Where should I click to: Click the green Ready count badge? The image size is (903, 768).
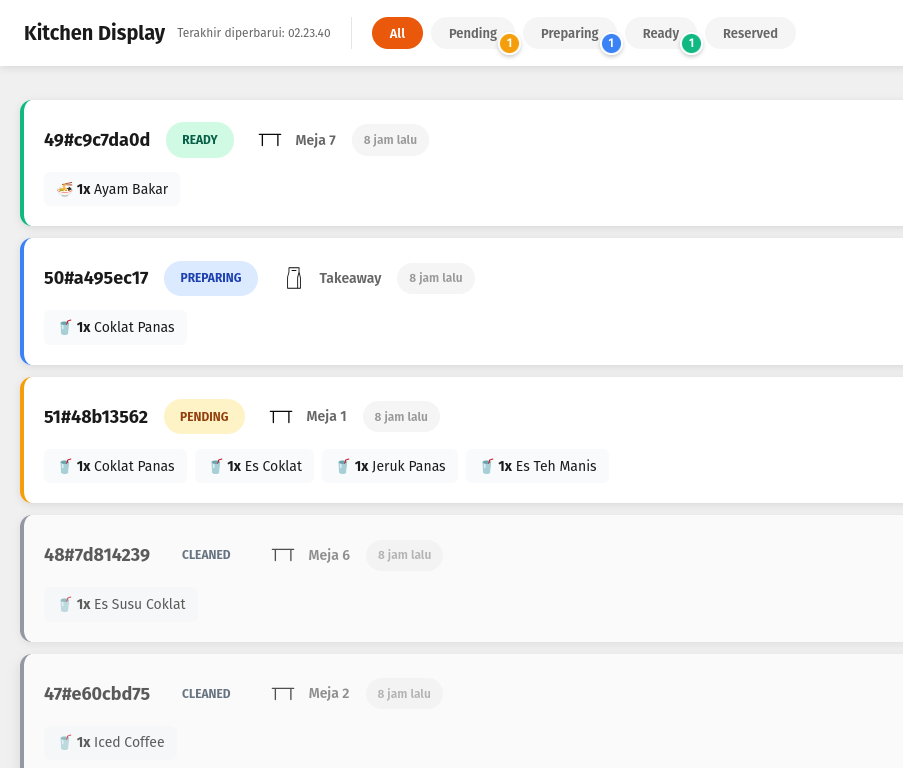click(x=691, y=43)
